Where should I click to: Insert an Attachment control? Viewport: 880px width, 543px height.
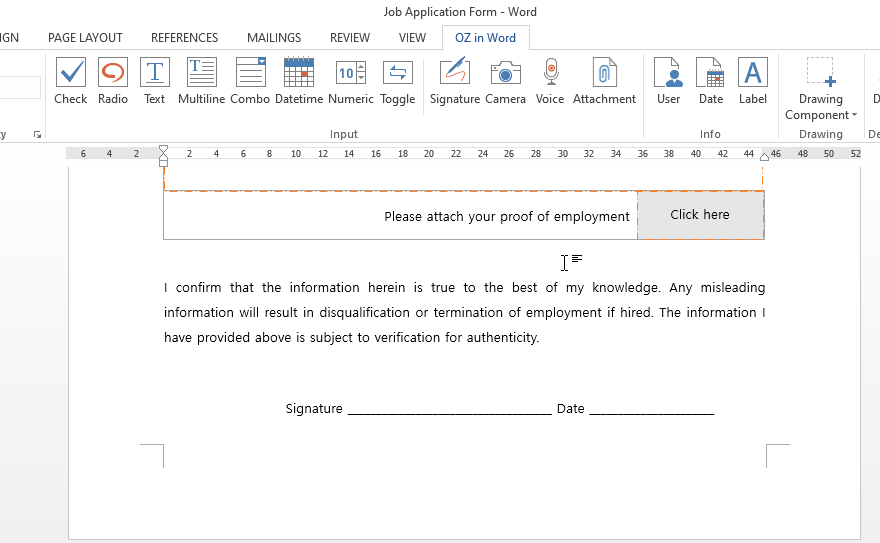(604, 81)
